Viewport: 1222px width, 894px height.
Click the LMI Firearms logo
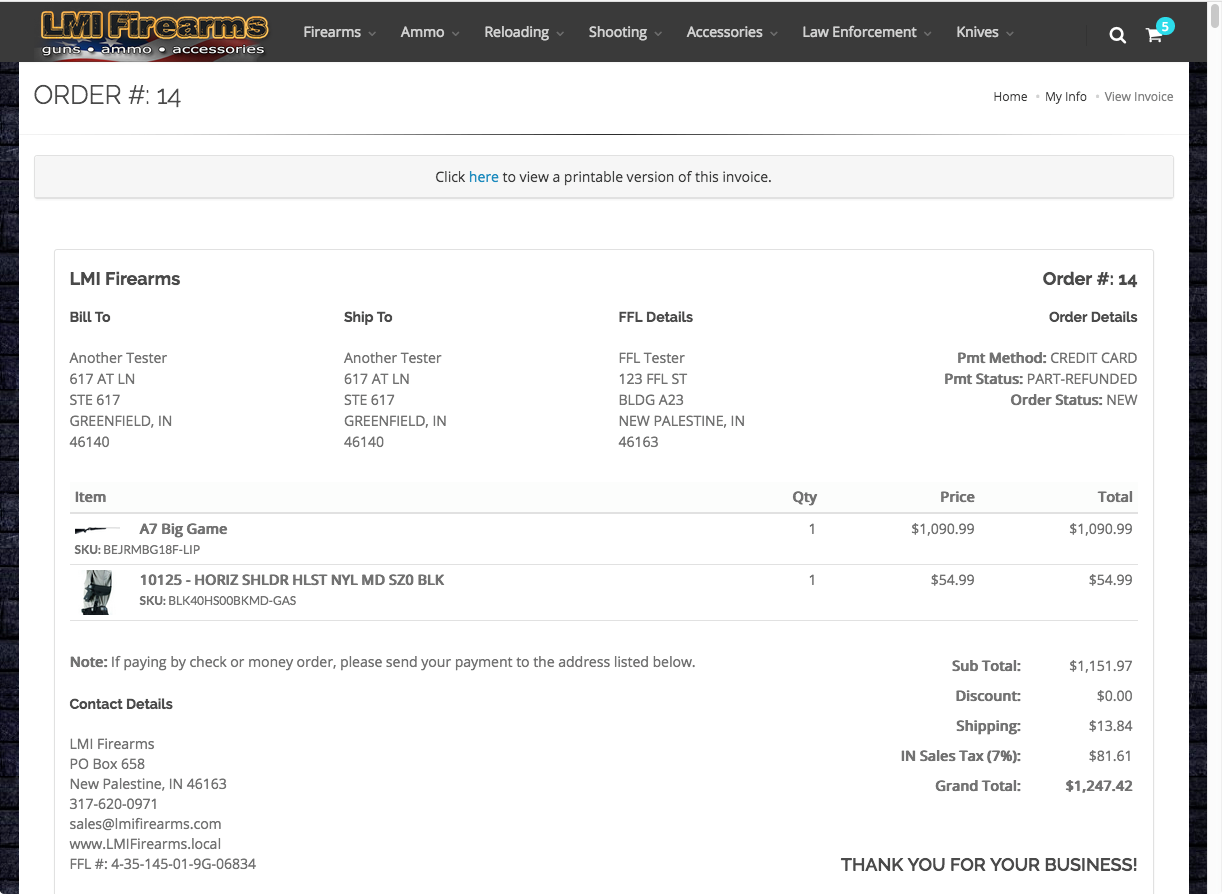click(x=154, y=33)
